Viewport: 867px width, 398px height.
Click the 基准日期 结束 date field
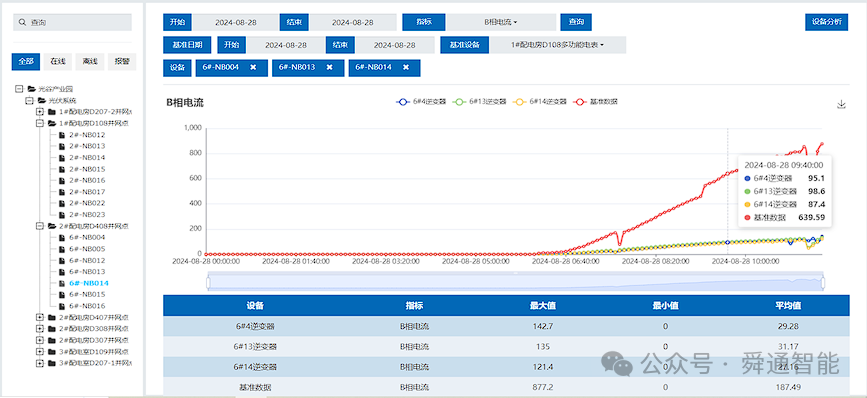(395, 45)
